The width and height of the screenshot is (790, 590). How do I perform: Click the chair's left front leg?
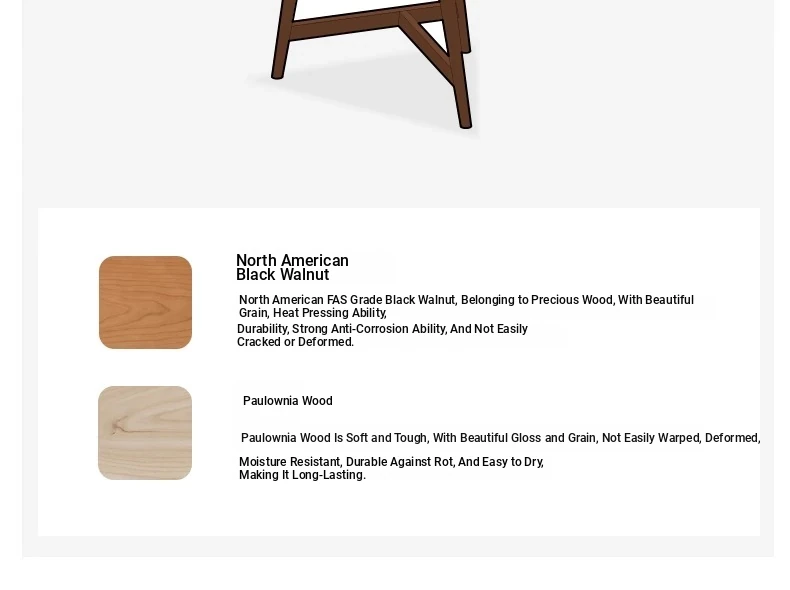click(283, 40)
